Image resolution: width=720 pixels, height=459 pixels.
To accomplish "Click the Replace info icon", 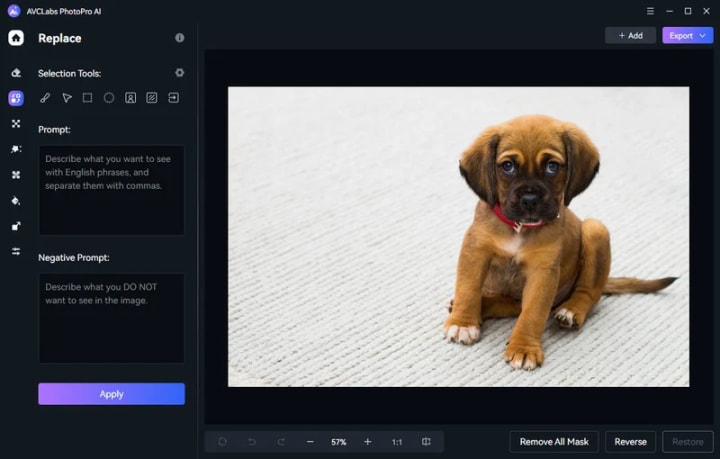I will pos(180,38).
